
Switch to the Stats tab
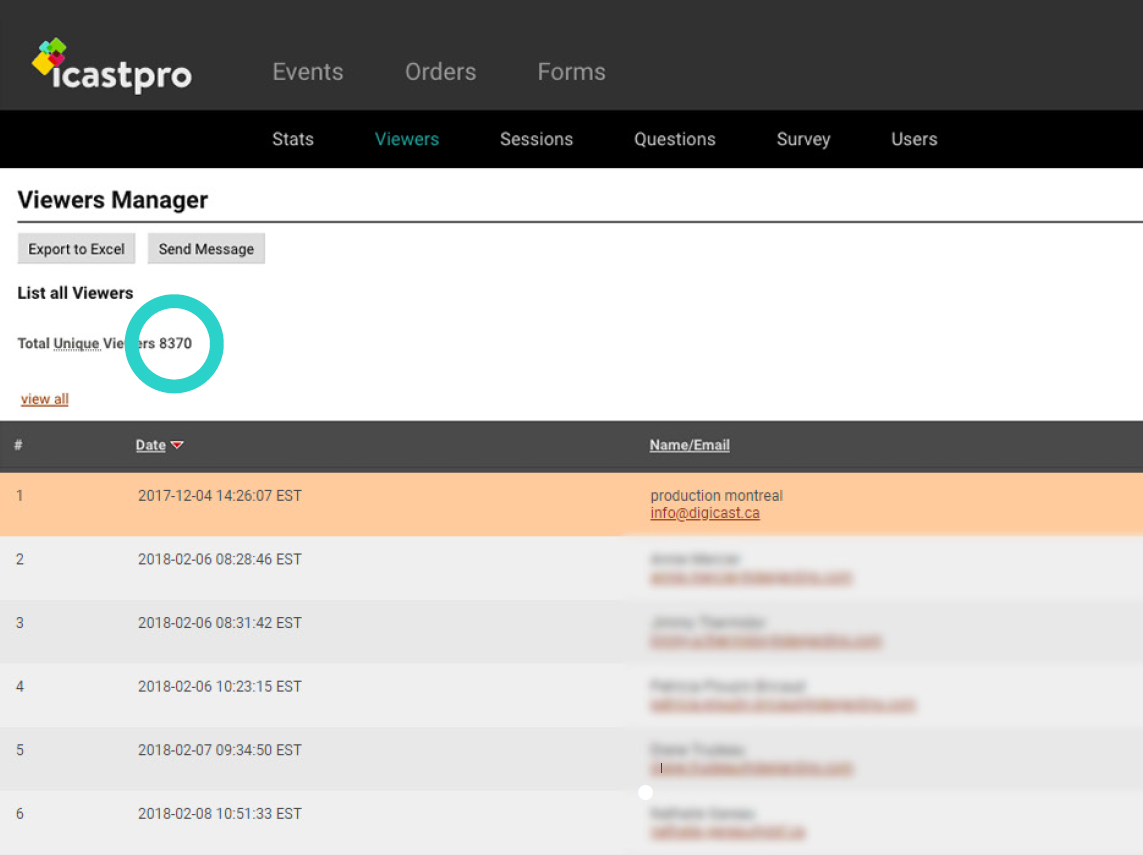click(x=292, y=139)
